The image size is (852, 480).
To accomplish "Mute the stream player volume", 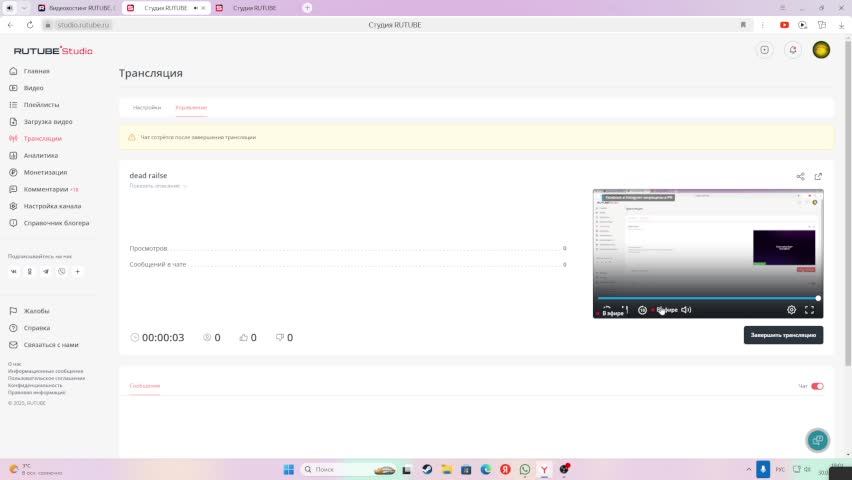I will (x=686, y=310).
